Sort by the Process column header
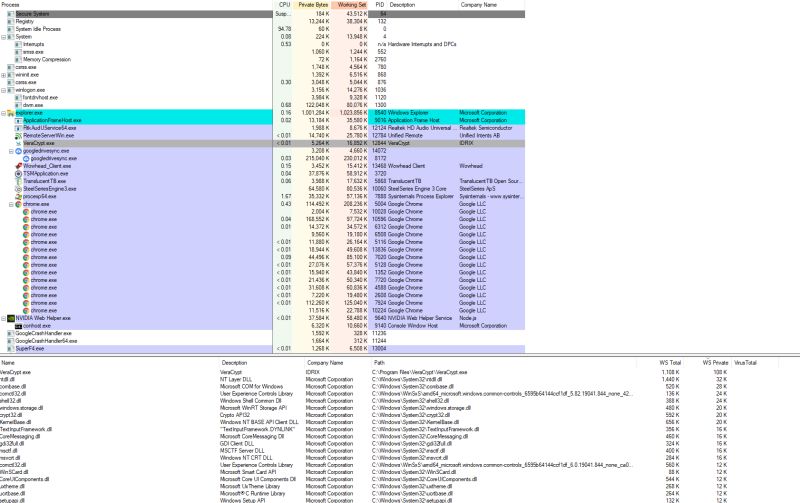Viewport: 800px width, 503px height. pyautogui.click(x=136, y=5)
